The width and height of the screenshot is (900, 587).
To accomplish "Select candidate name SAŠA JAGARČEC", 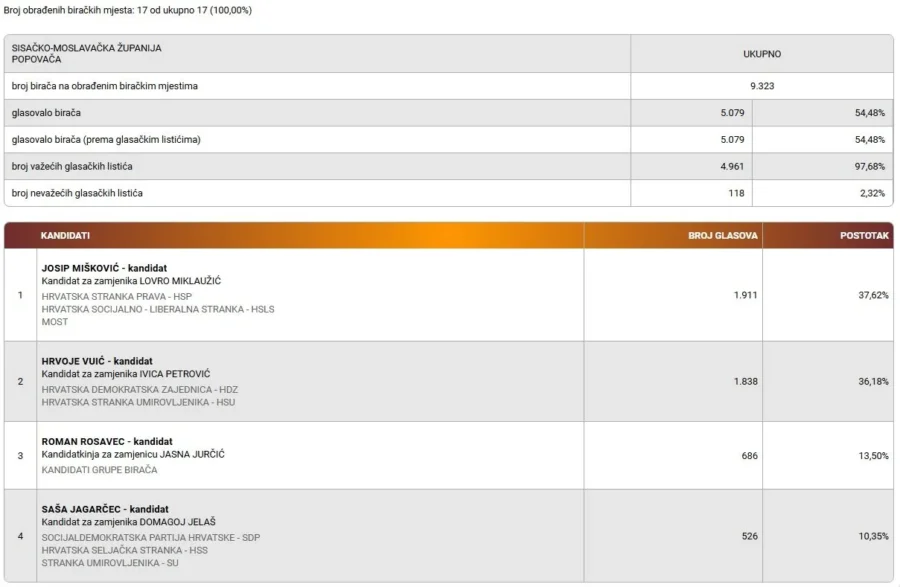I will tap(81, 509).
